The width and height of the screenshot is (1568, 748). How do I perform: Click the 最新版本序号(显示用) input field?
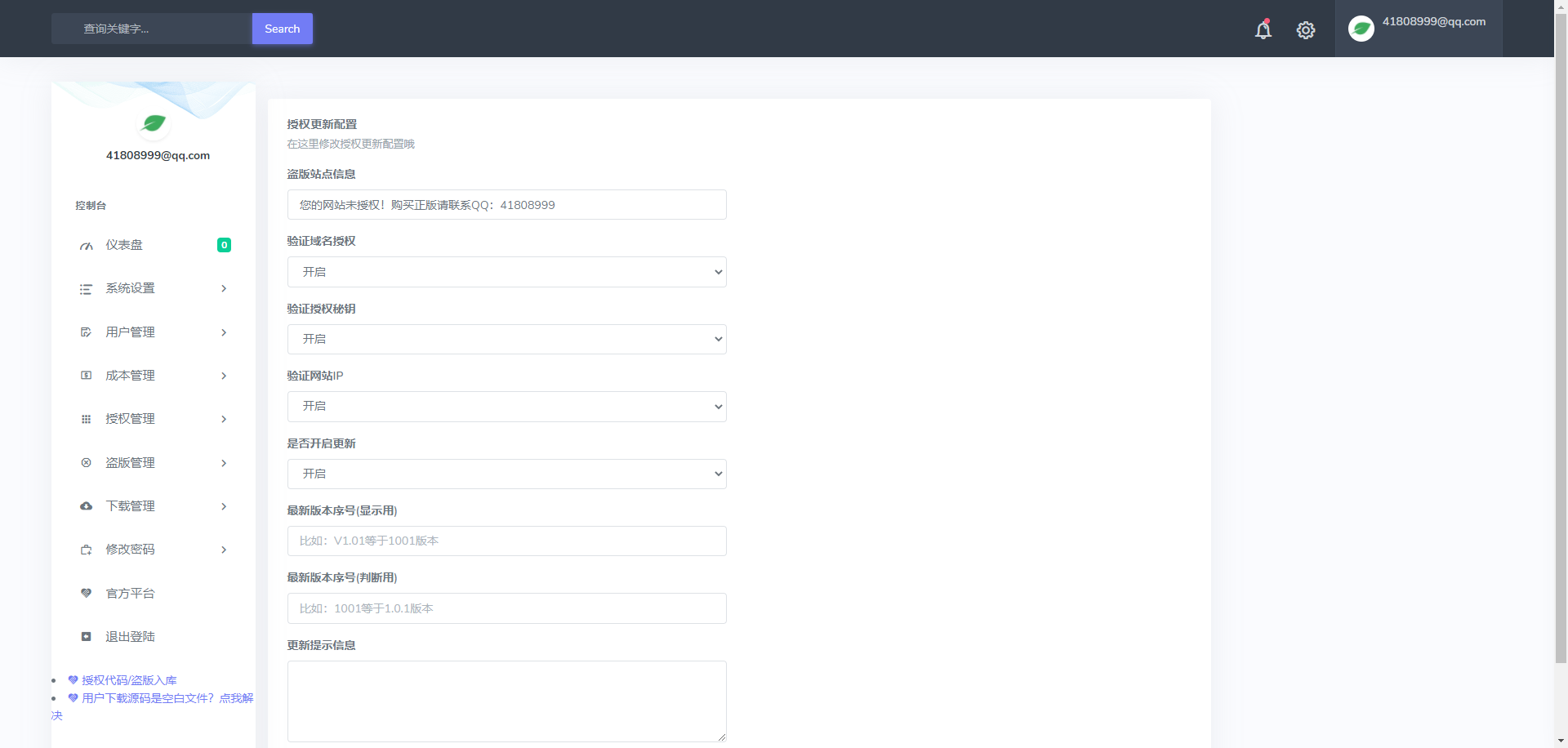tap(506, 541)
